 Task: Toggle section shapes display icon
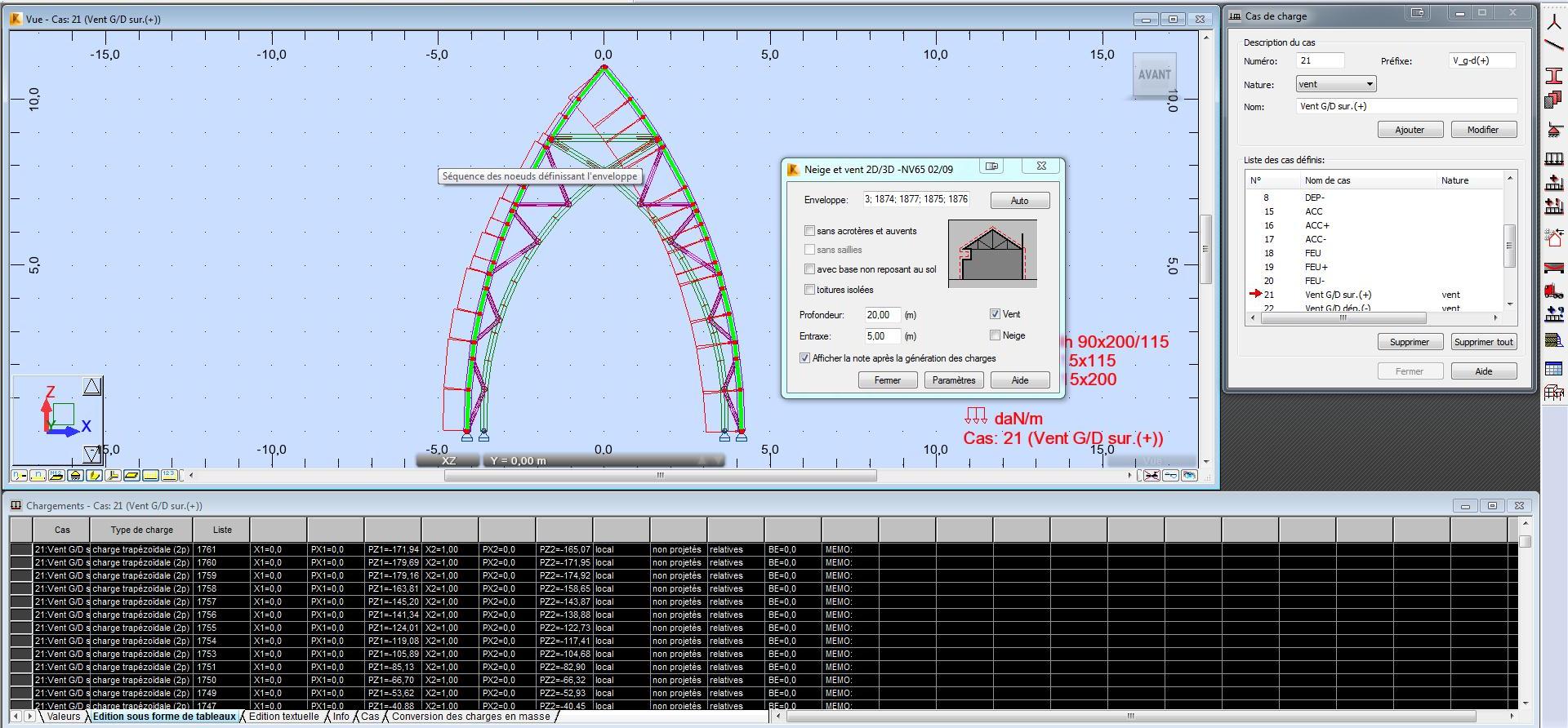(x=94, y=475)
